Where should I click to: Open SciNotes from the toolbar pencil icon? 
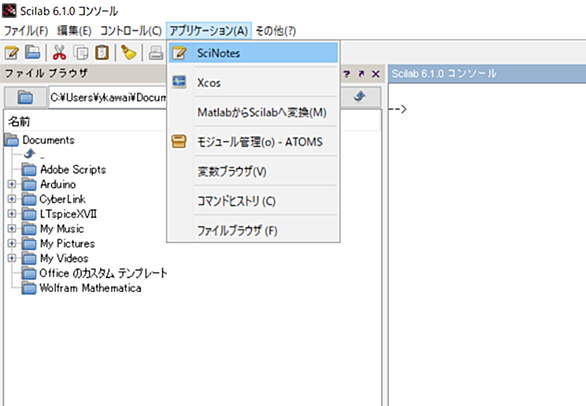coord(12,53)
